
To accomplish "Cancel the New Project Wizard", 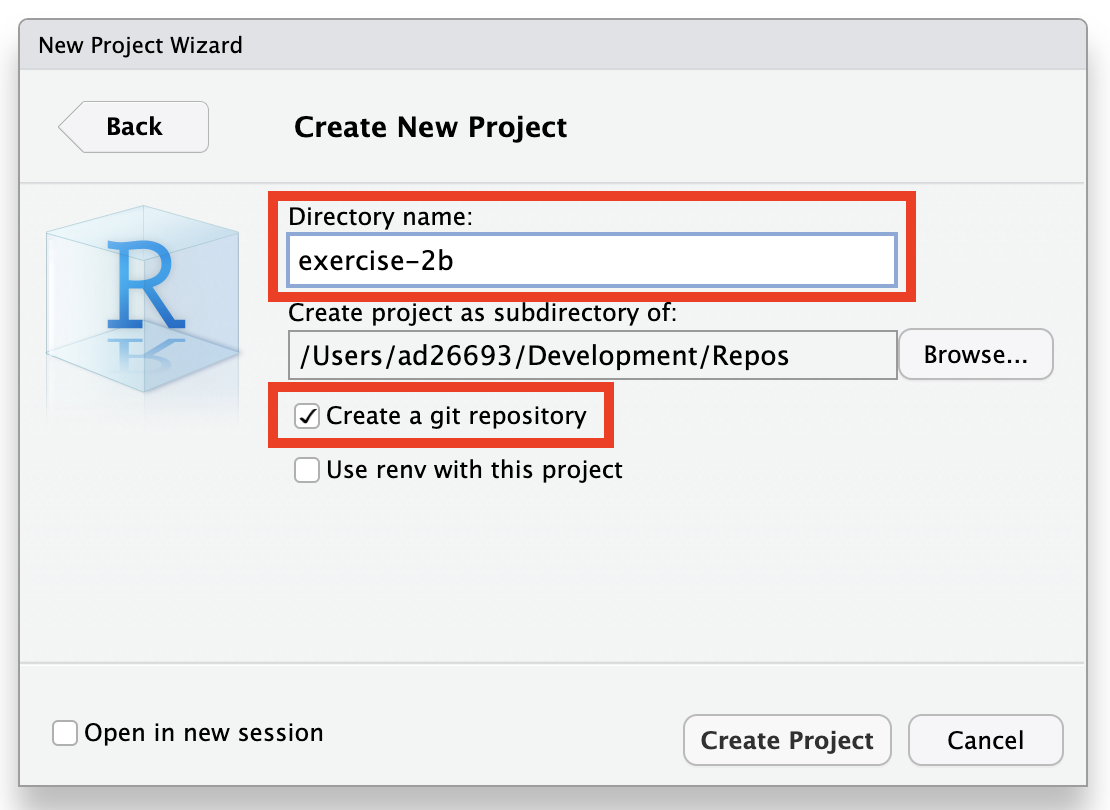I will point(985,740).
